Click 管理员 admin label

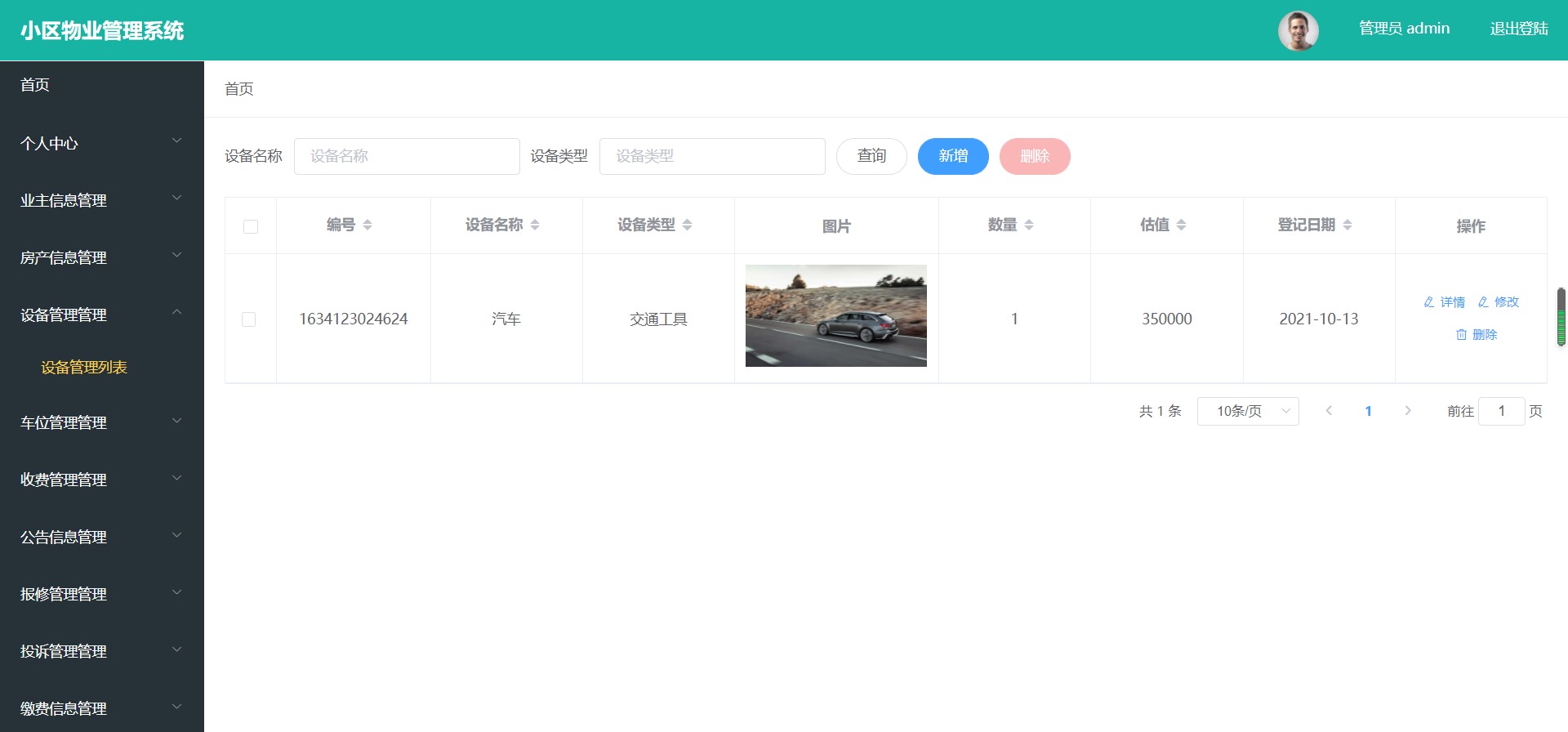pos(1404,29)
